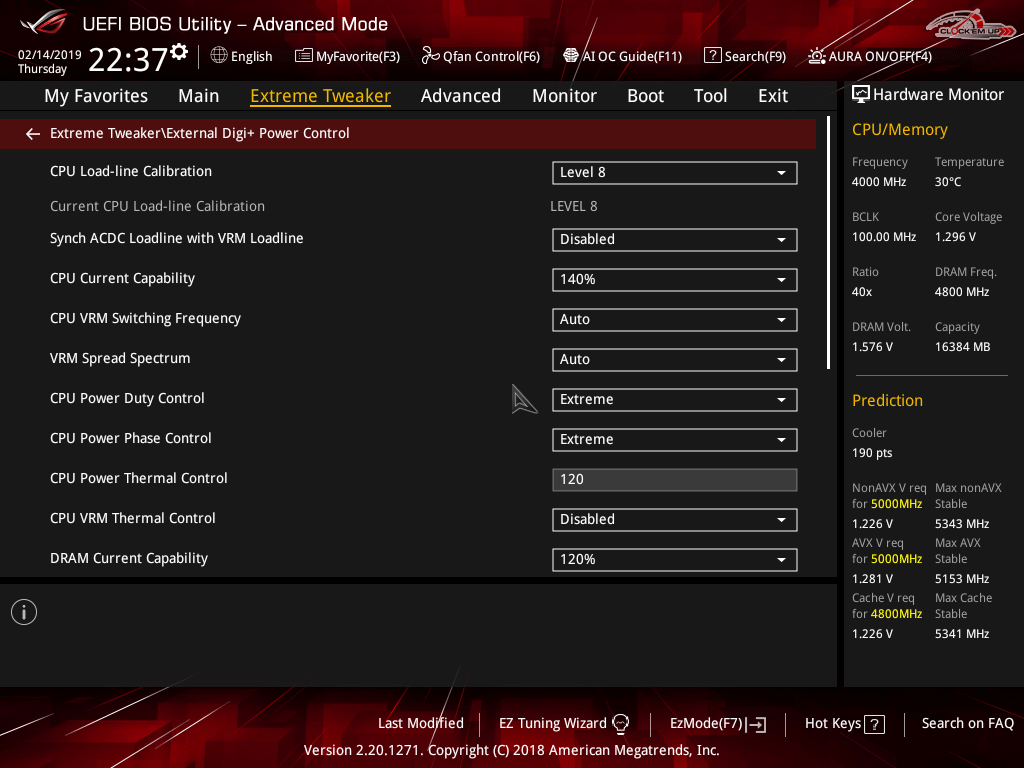1024x768 pixels.
Task: Click the info icon in help panel
Action: 24,612
